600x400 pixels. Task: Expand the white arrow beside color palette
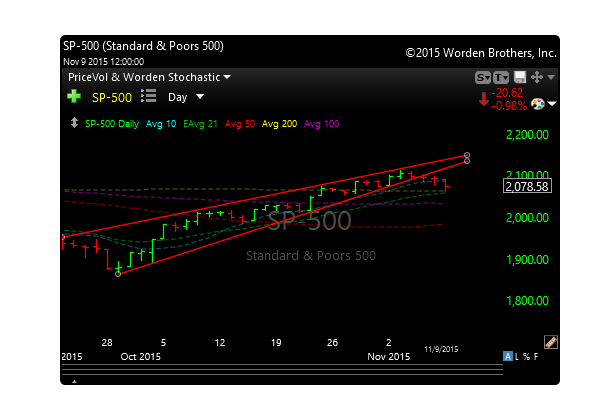tap(552, 103)
